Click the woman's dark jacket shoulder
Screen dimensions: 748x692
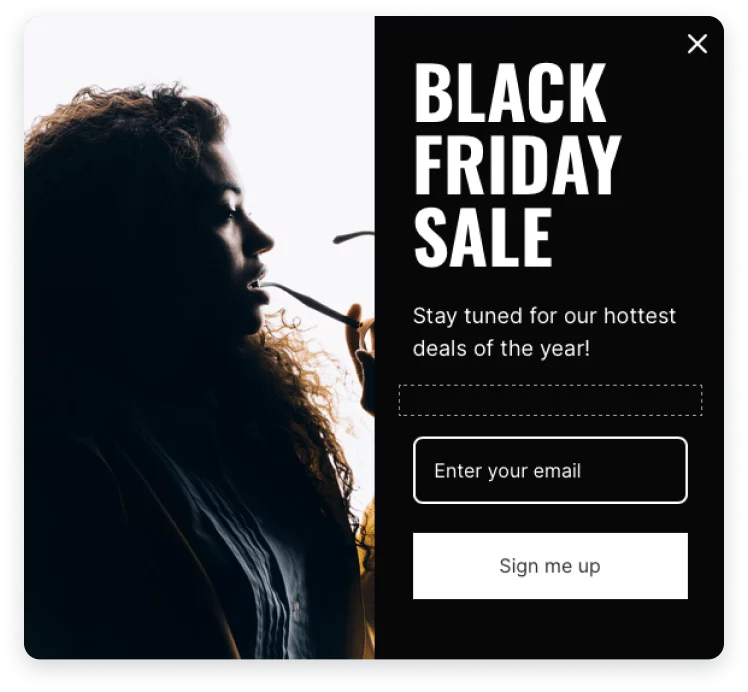(95, 525)
